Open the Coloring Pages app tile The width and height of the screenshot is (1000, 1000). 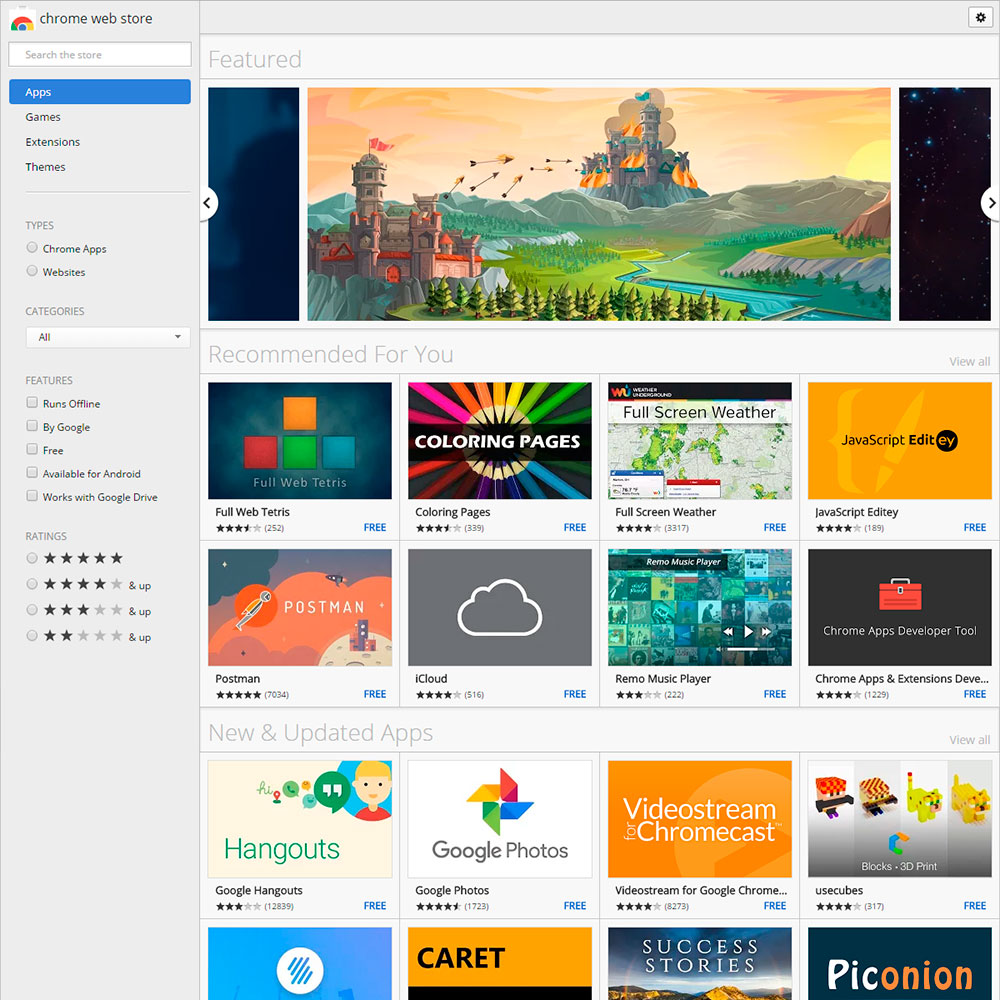(x=499, y=441)
